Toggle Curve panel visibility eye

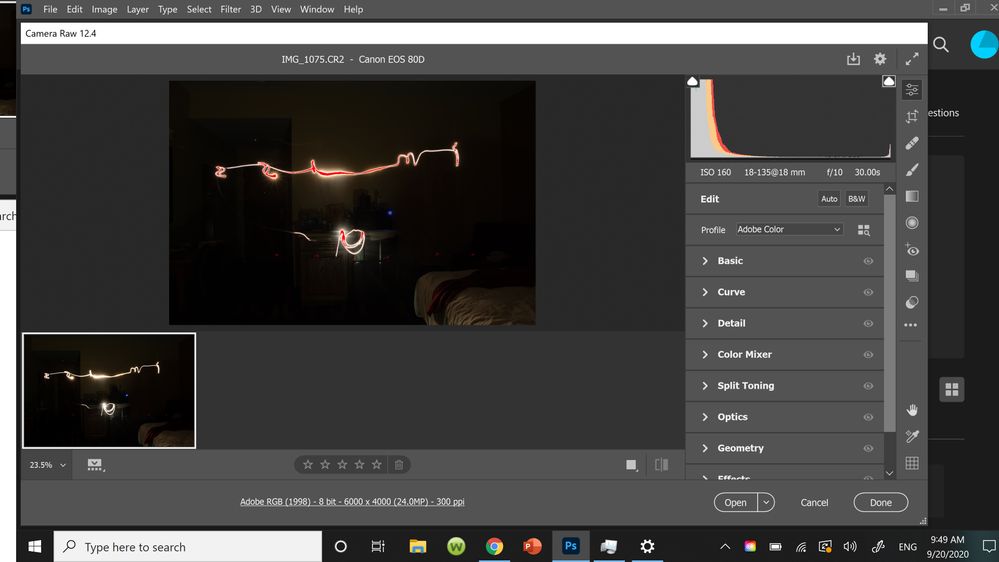pyautogui.click(x=868, y=292)
